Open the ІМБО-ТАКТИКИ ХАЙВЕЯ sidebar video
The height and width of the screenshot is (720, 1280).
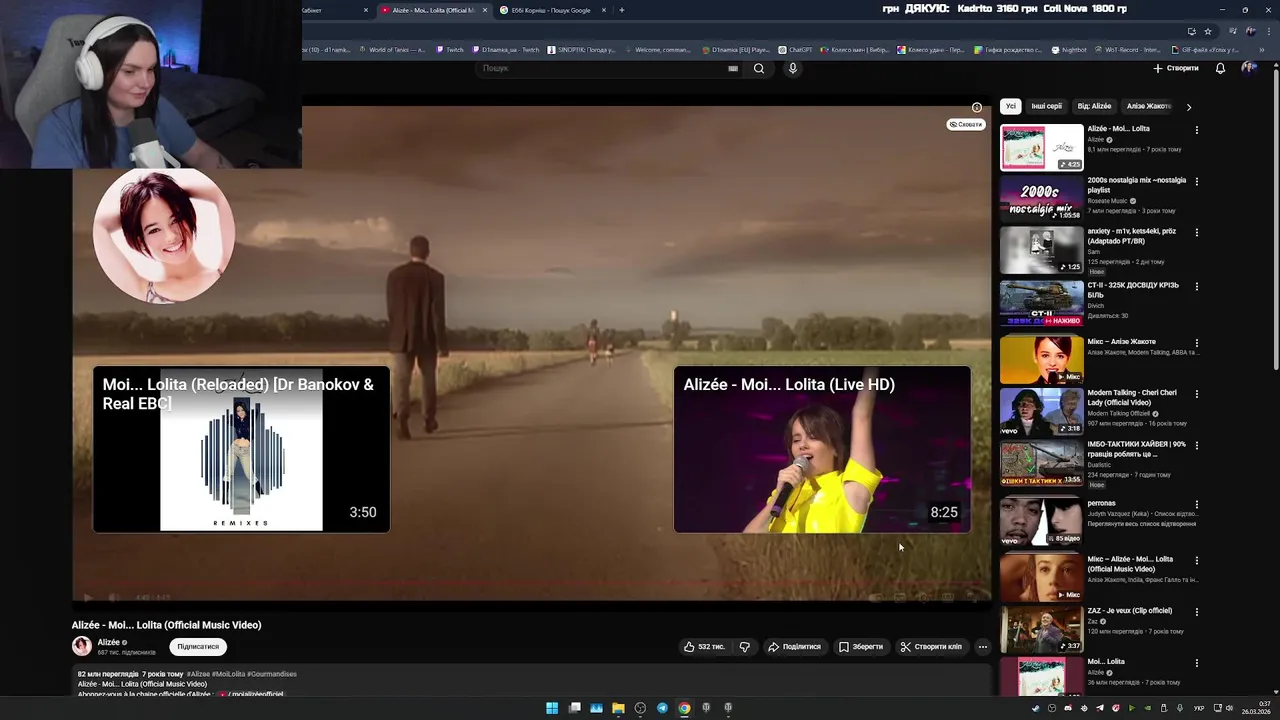(1042, 464)
